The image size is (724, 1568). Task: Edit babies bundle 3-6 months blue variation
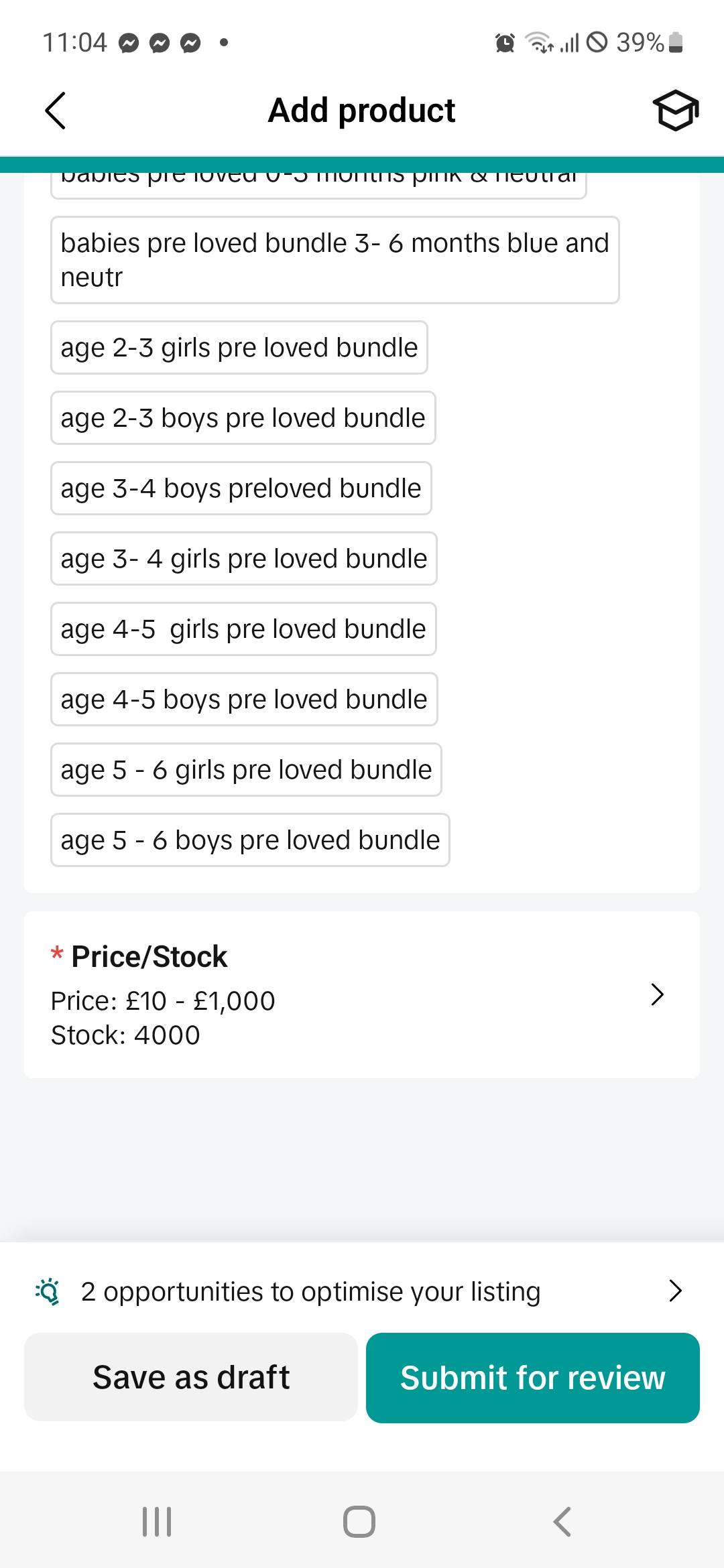coord(335,260)
